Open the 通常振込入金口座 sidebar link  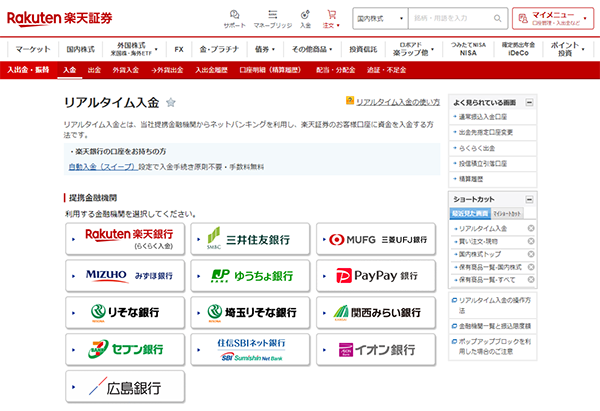[x=483, y=117]
